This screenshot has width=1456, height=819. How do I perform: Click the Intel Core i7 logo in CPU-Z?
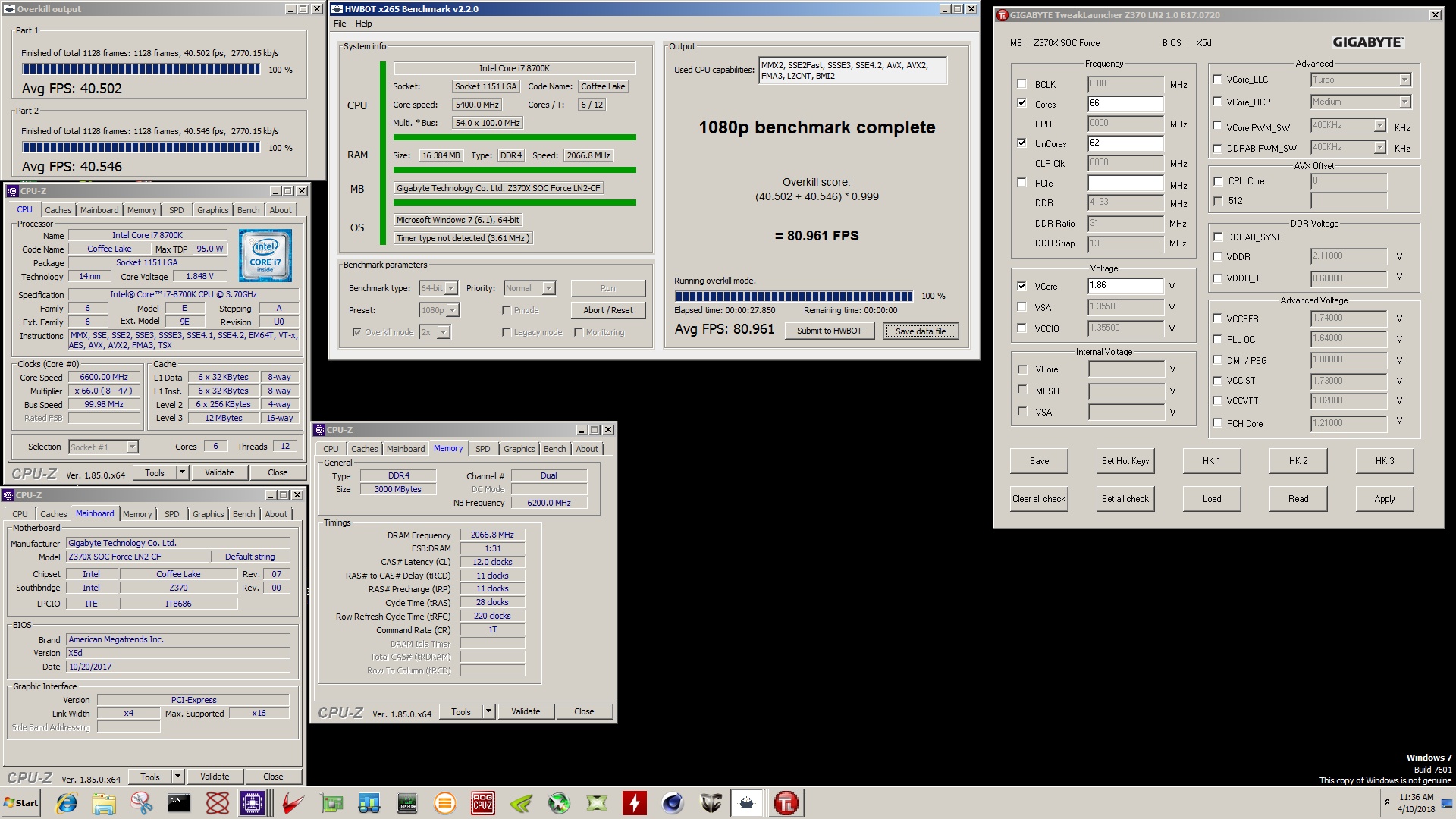click(x=265, y=256)
